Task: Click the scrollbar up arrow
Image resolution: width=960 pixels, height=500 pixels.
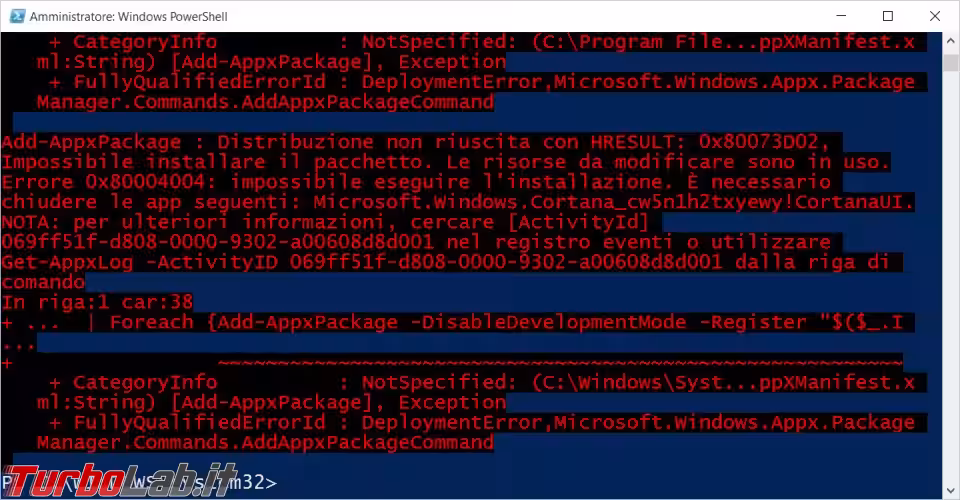Action: 951,41
